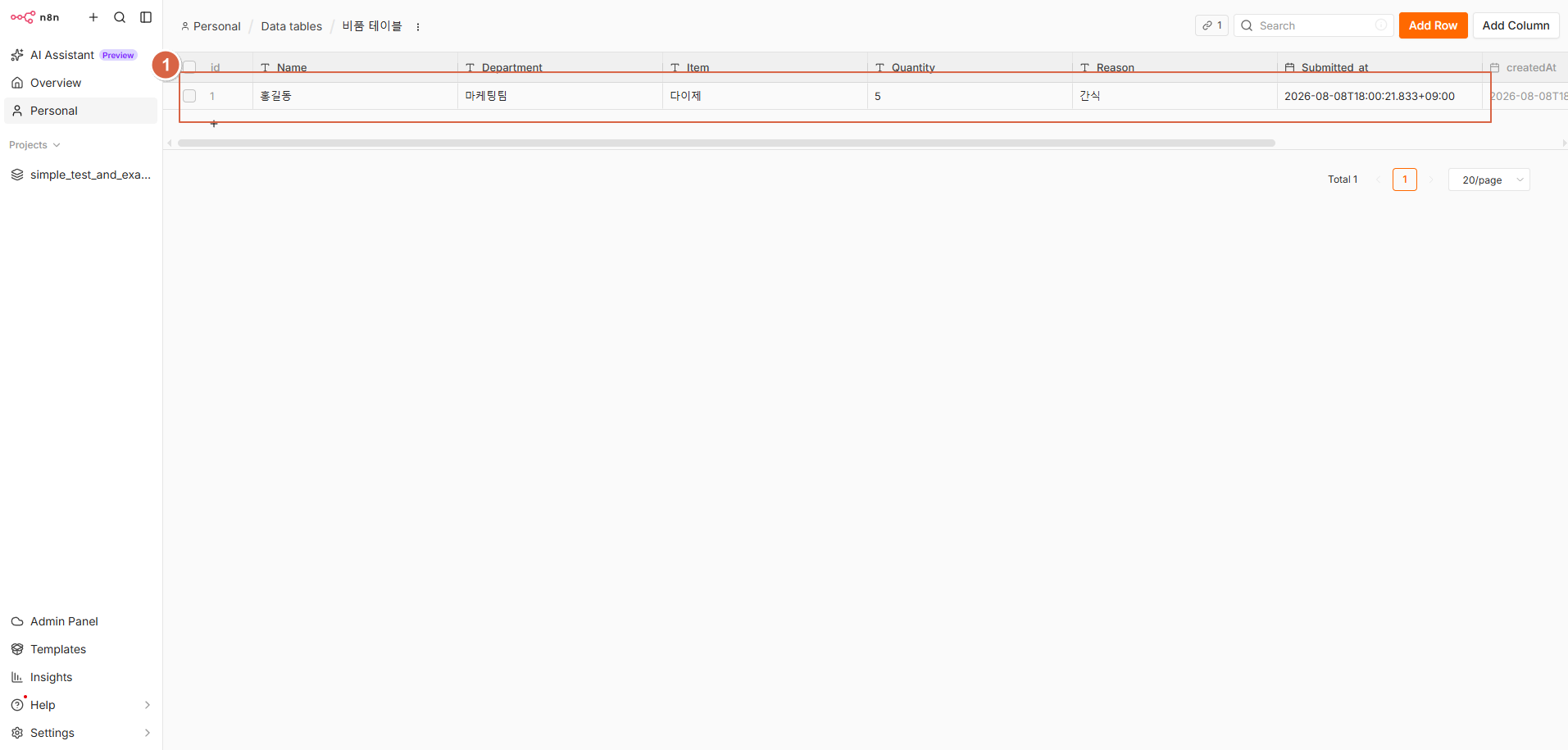This screenshot has height=750, width=1568.
Task: Open Templates in the sidebar
Action: [80, 649]
